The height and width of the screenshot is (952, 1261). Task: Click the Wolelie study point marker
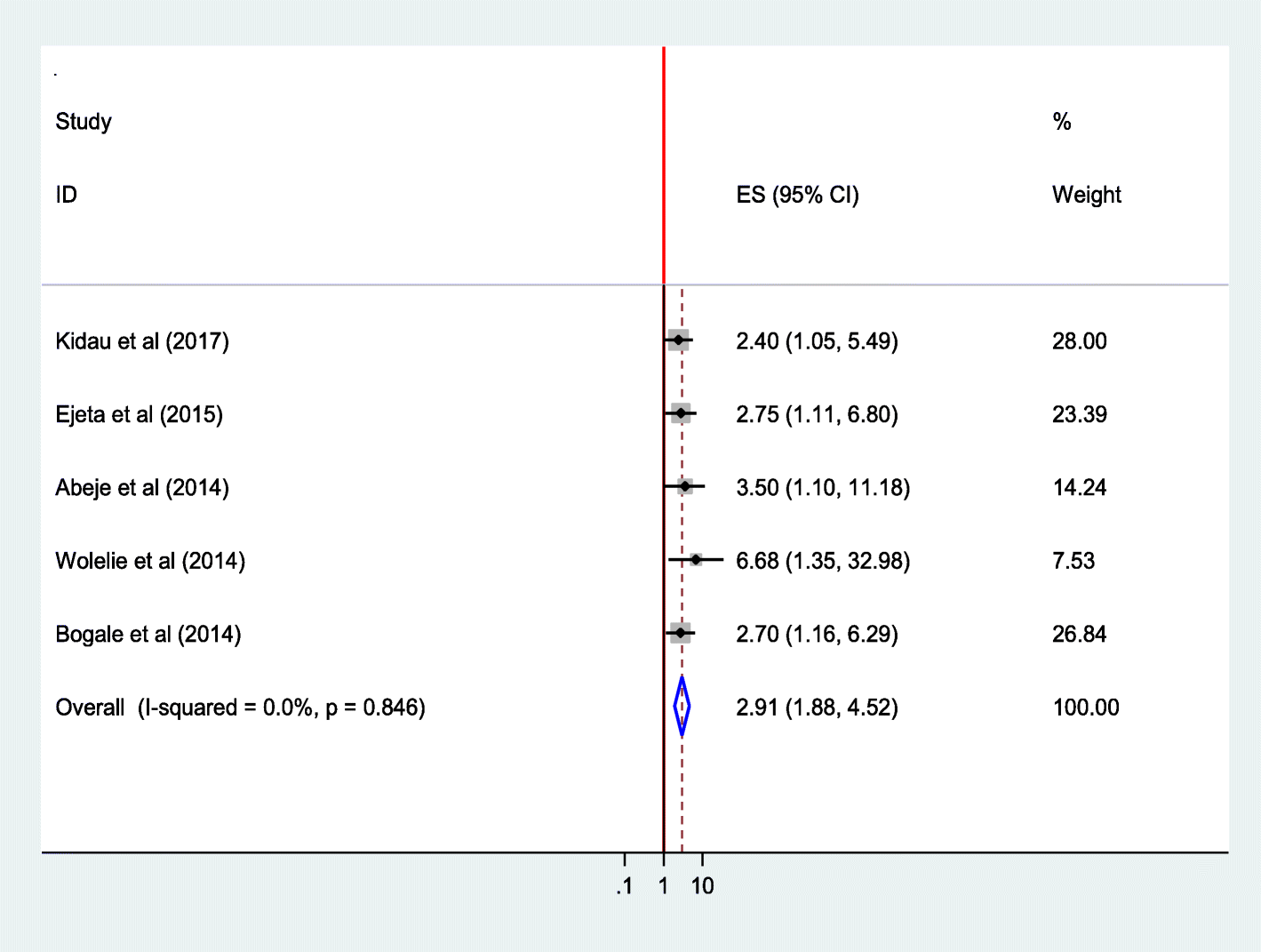click(x=696, y=559)
